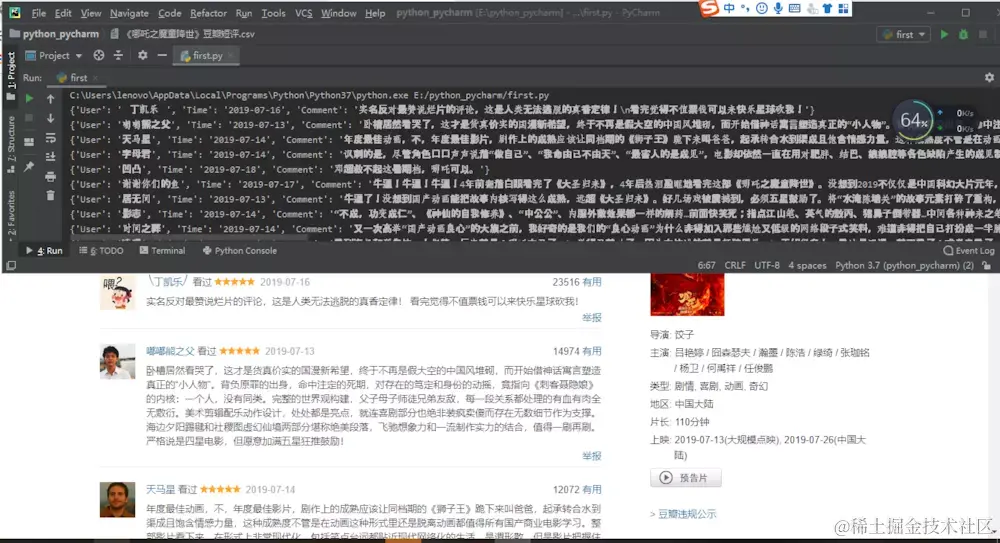The image size is (1000, 543).
Task: Open the VCS menu
Action: (304, 13)
